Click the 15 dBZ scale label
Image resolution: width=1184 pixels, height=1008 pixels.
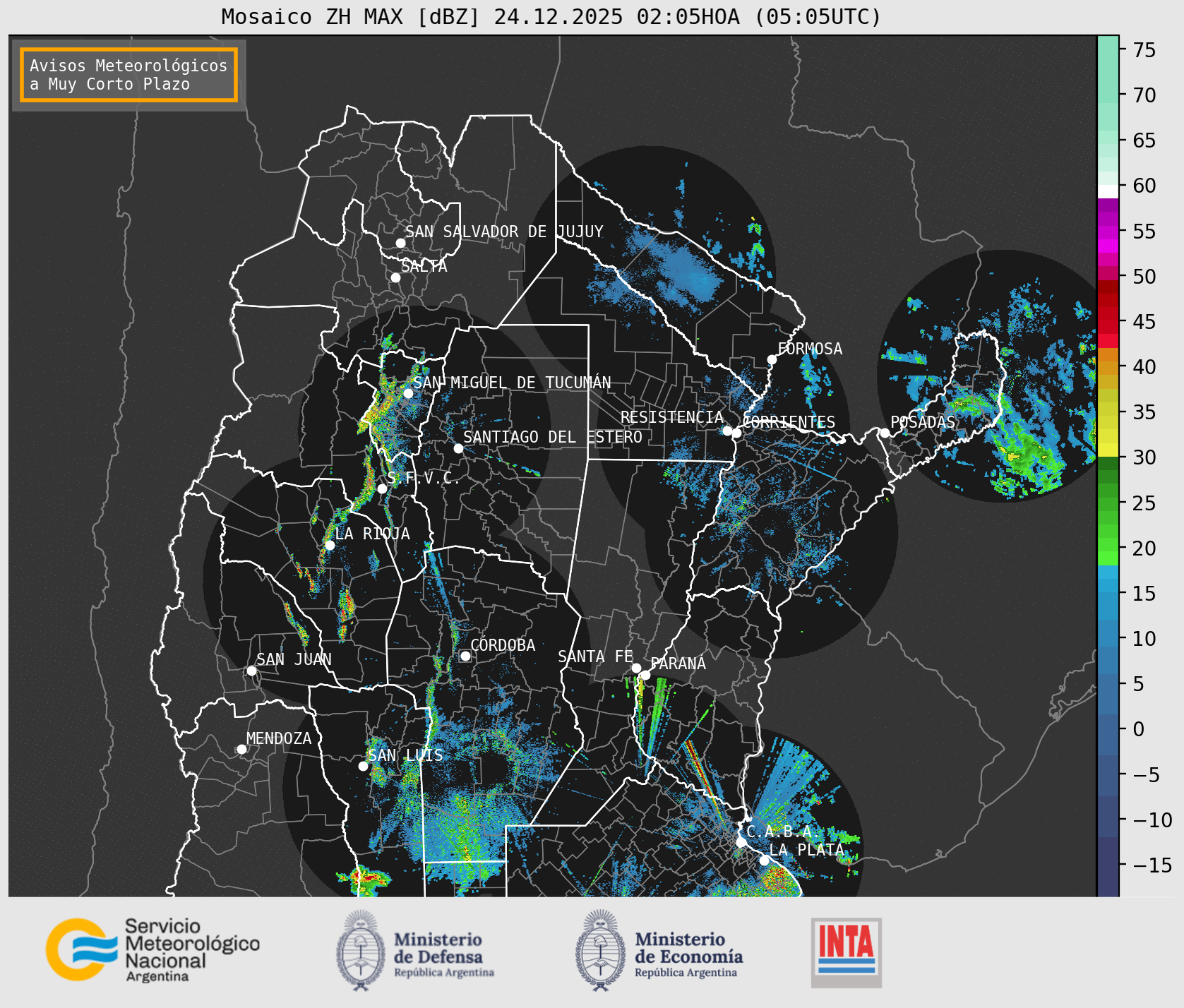pos(1144,593)
